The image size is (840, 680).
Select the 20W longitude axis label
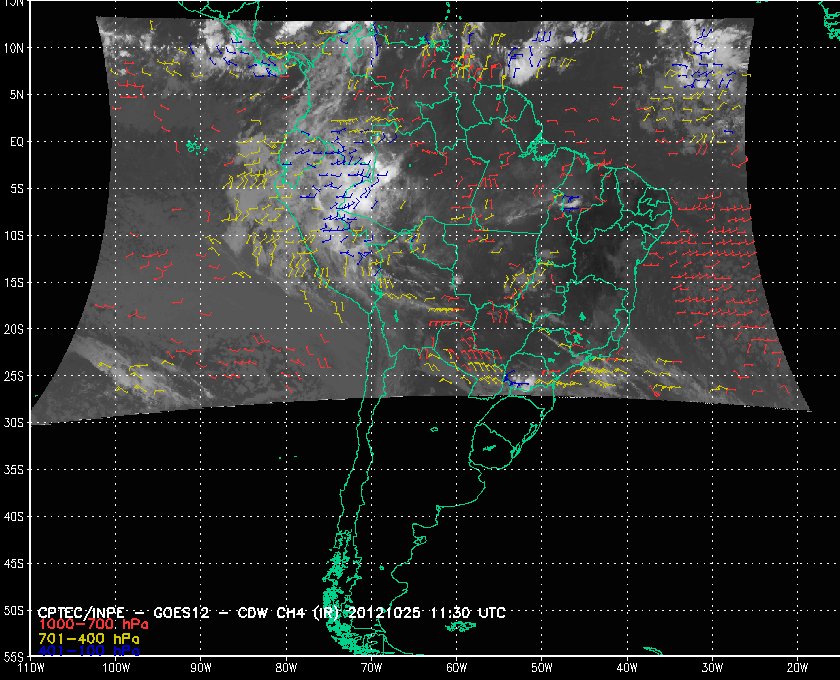click(x=797, y=669)
